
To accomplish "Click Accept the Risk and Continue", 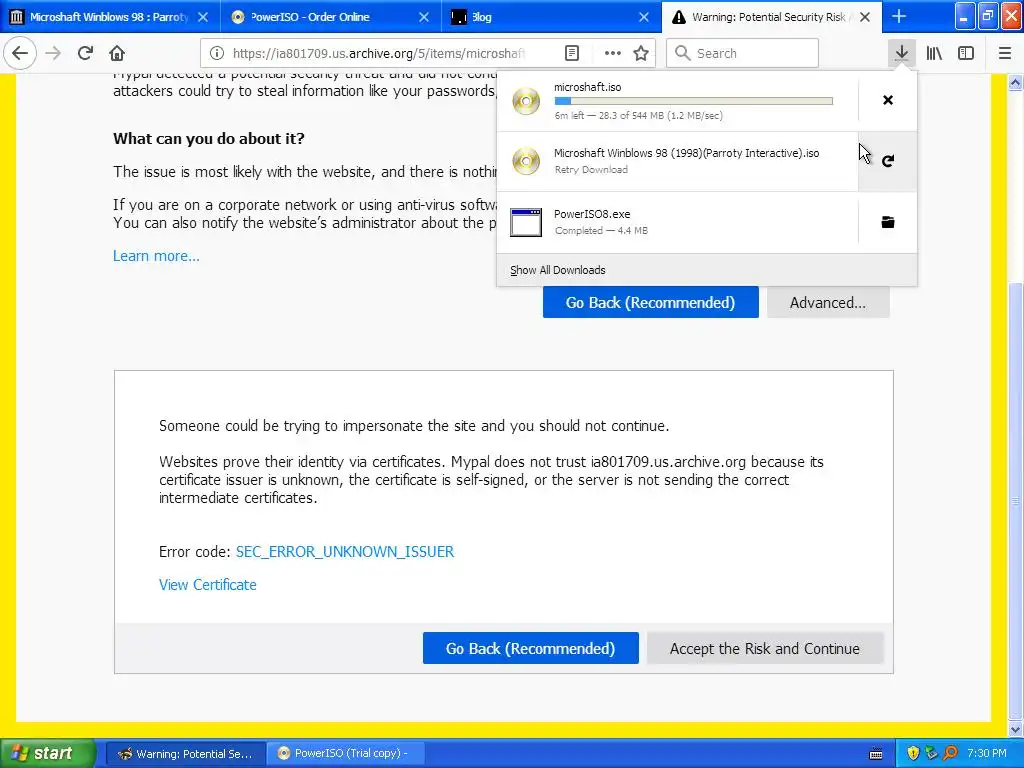I will (765, 648).
